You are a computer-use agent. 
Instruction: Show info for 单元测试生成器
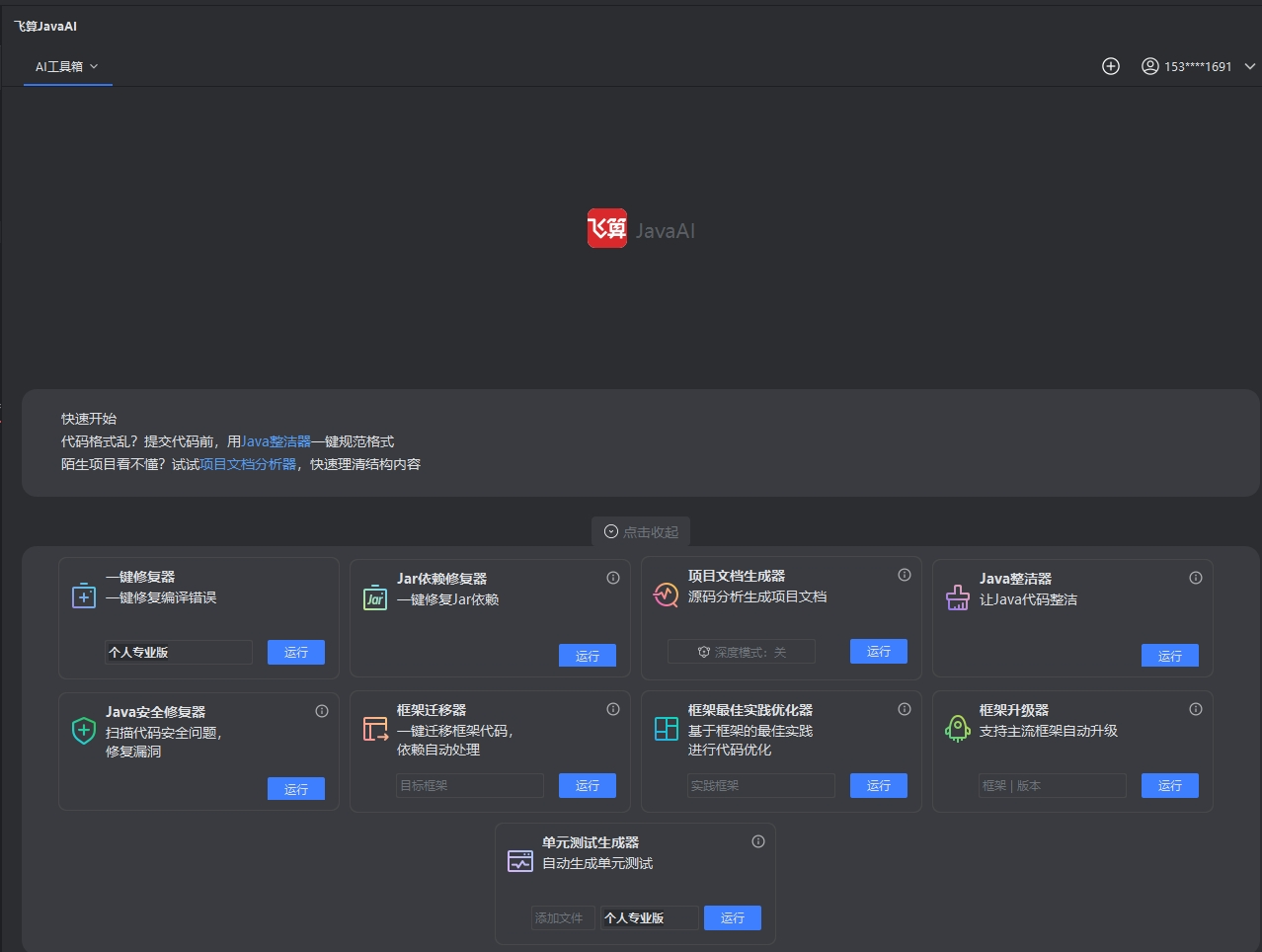758,841
